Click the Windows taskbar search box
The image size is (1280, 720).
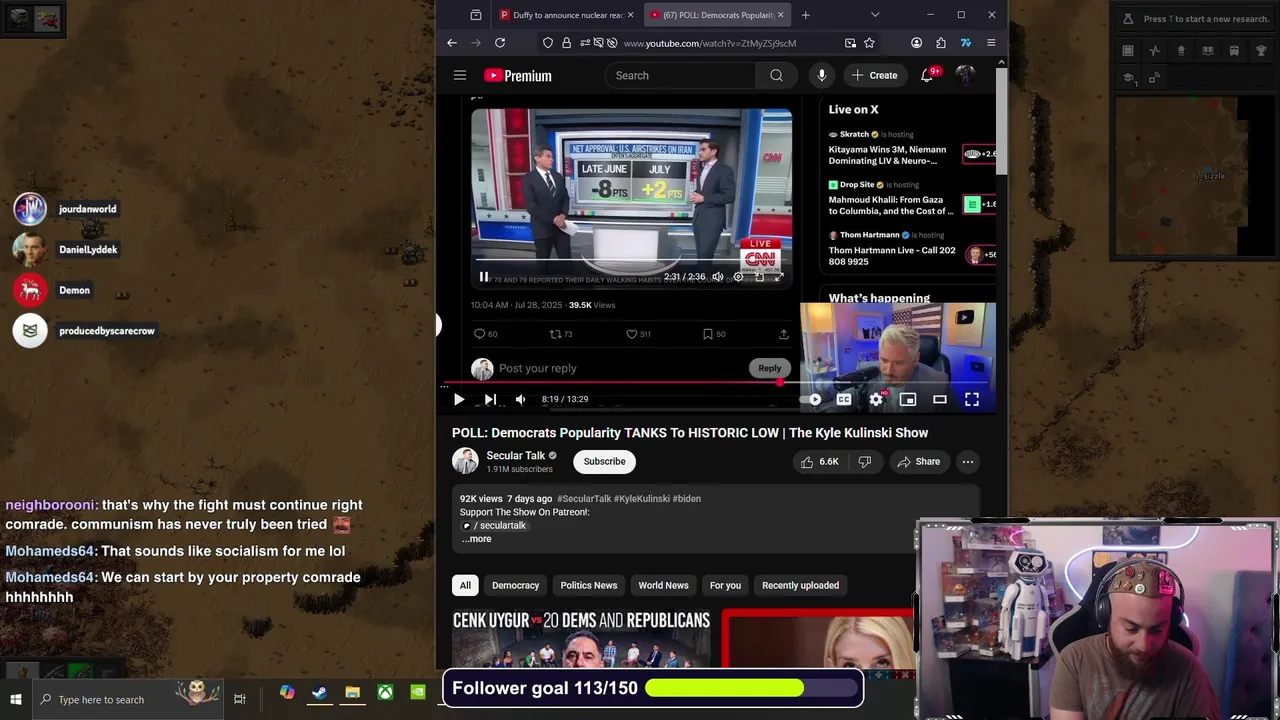130,699
